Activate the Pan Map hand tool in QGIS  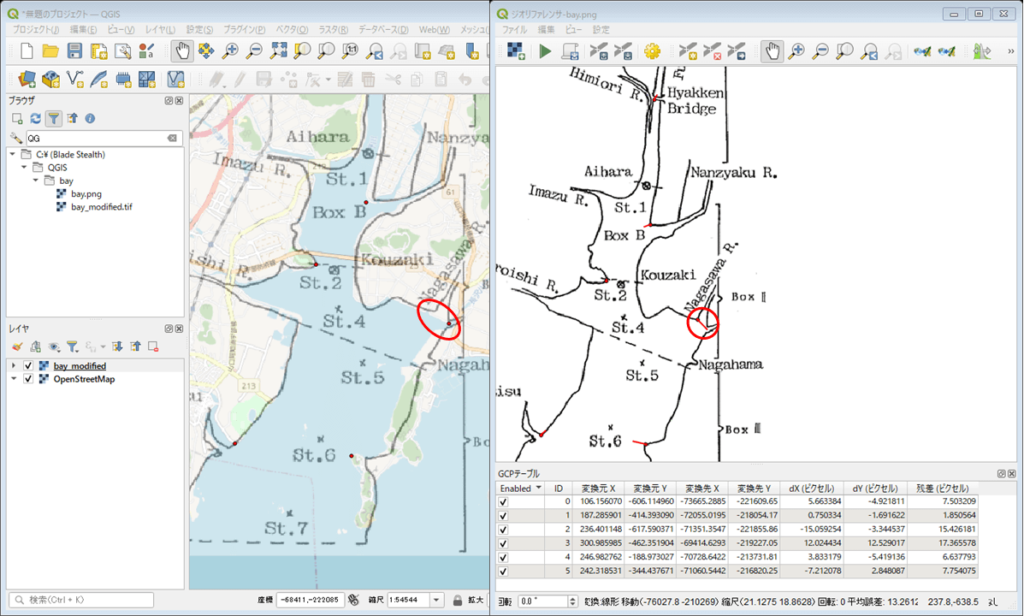pyautogui.click(x=182, y=50)
